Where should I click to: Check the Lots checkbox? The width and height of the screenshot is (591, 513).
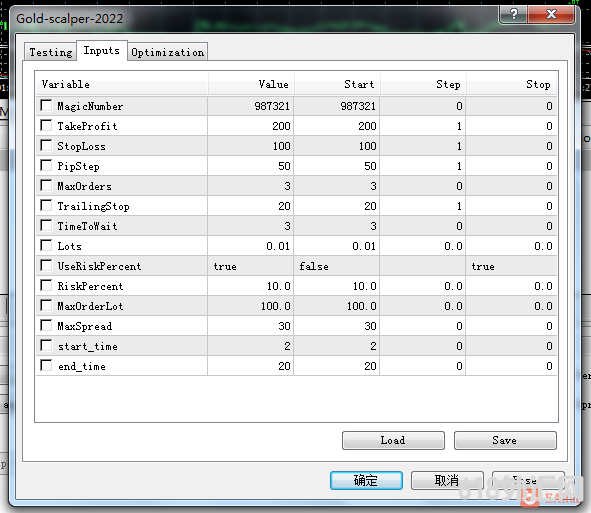[x=46, y=245]
